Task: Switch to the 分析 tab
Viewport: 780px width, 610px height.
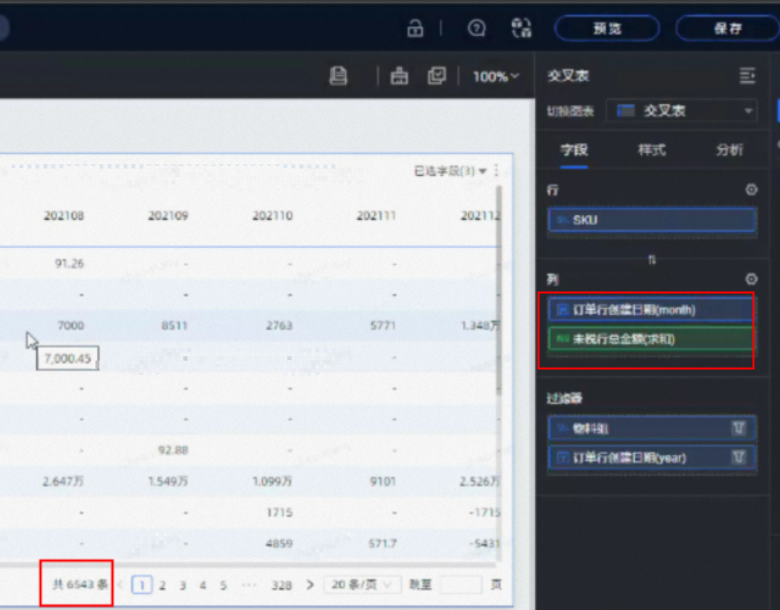Action: coord(729,150)
